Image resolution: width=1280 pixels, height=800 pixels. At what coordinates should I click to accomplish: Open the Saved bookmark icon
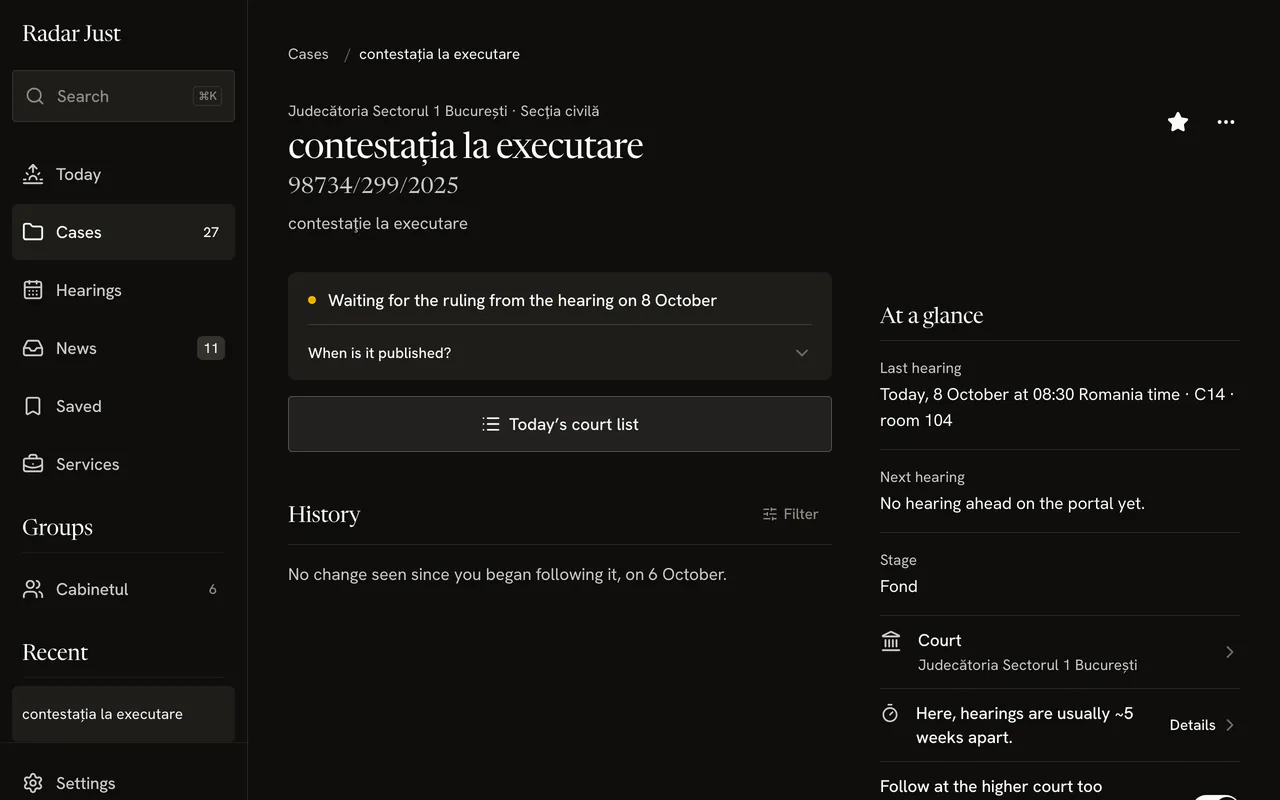[x=33, y=406]
